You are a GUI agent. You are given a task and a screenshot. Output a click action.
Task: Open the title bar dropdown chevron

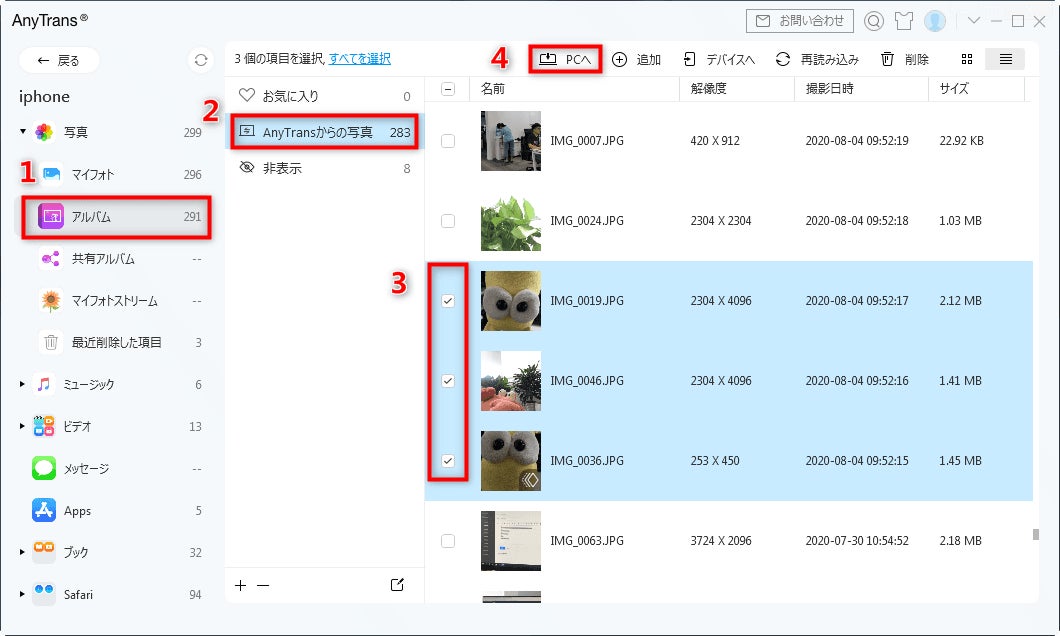[x=973, y=21]
